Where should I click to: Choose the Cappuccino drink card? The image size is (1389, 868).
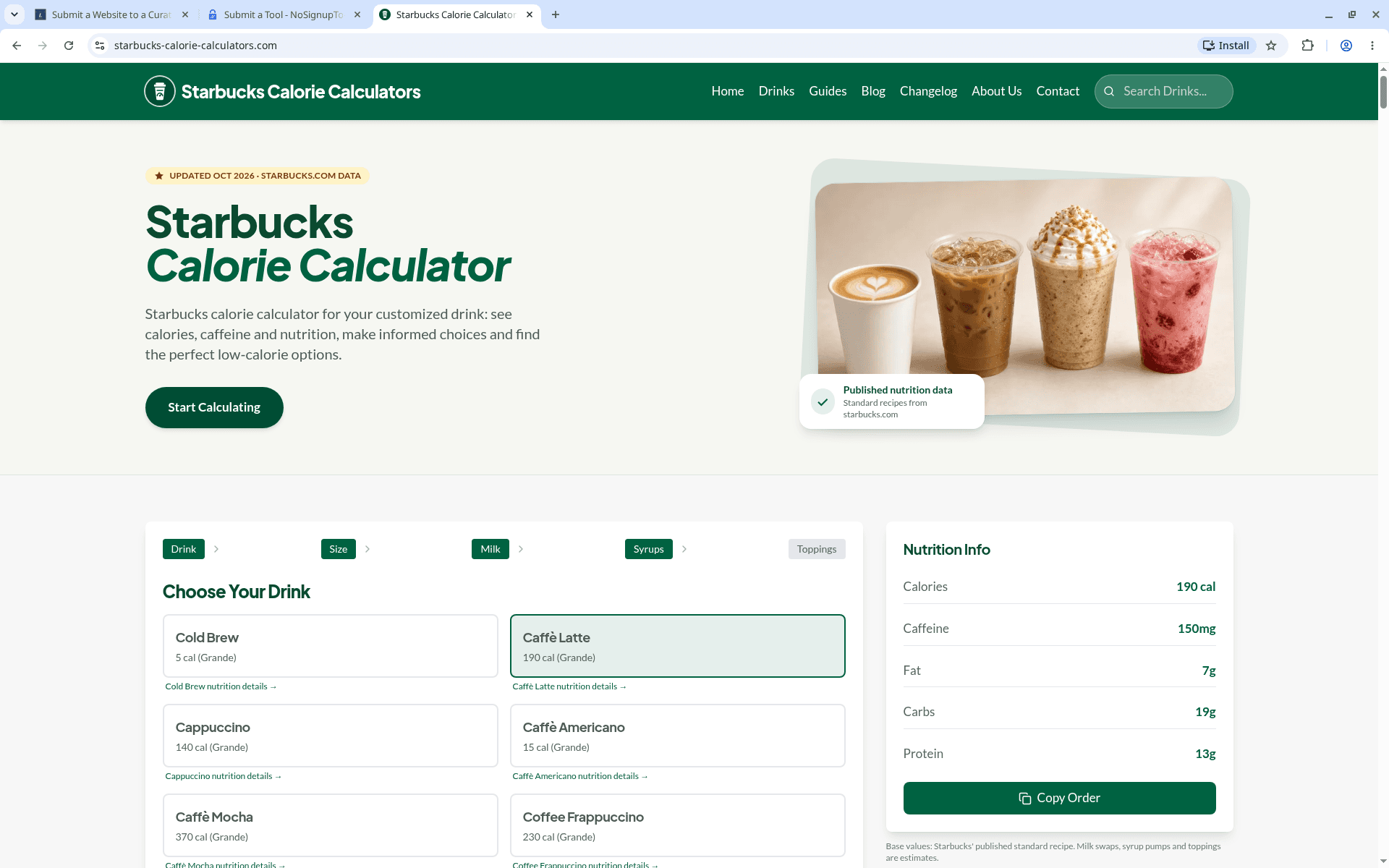[331, 736]
